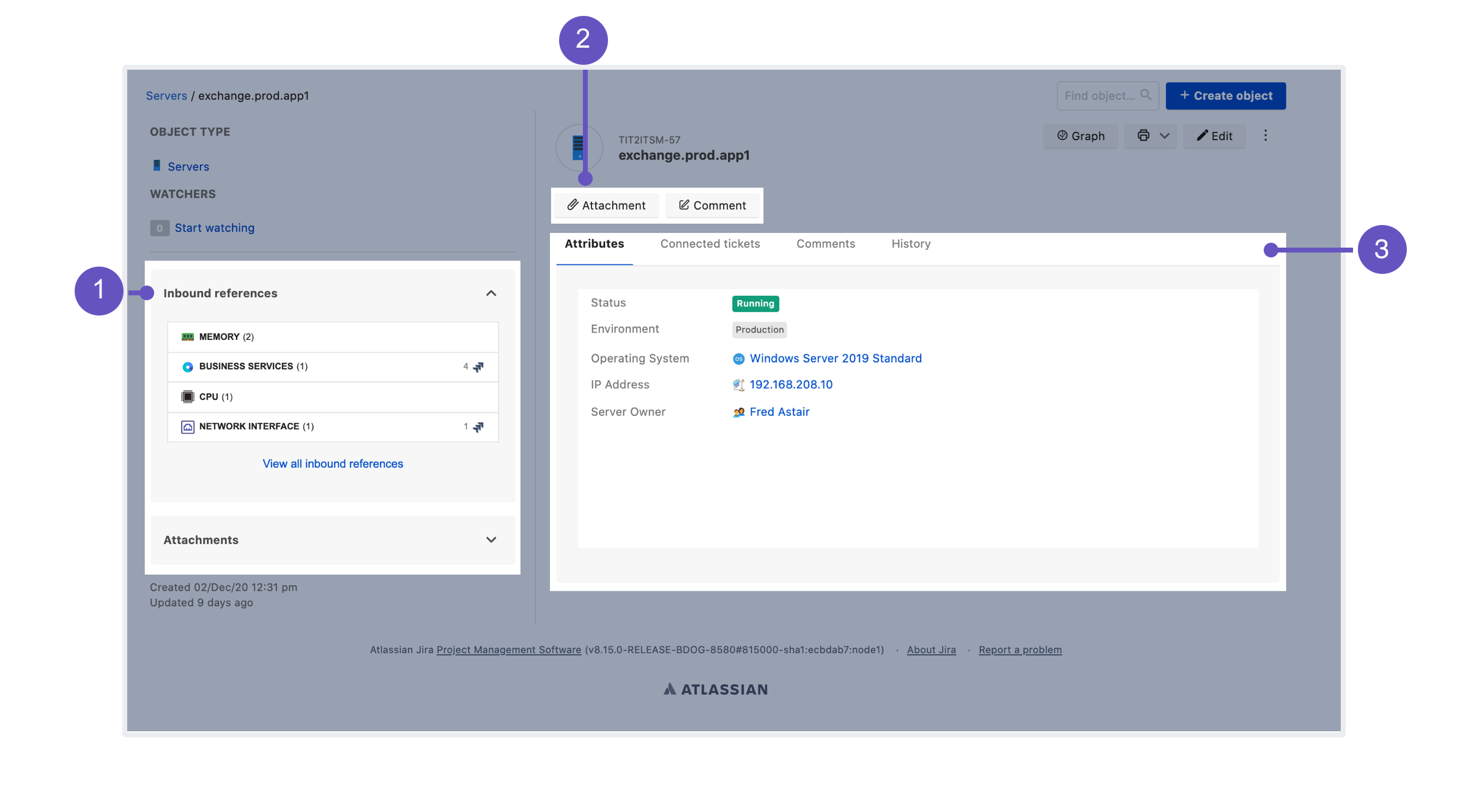Open the print dropdown arrow
This screenshot has width=1468, height=812.
coord(1165,136)
